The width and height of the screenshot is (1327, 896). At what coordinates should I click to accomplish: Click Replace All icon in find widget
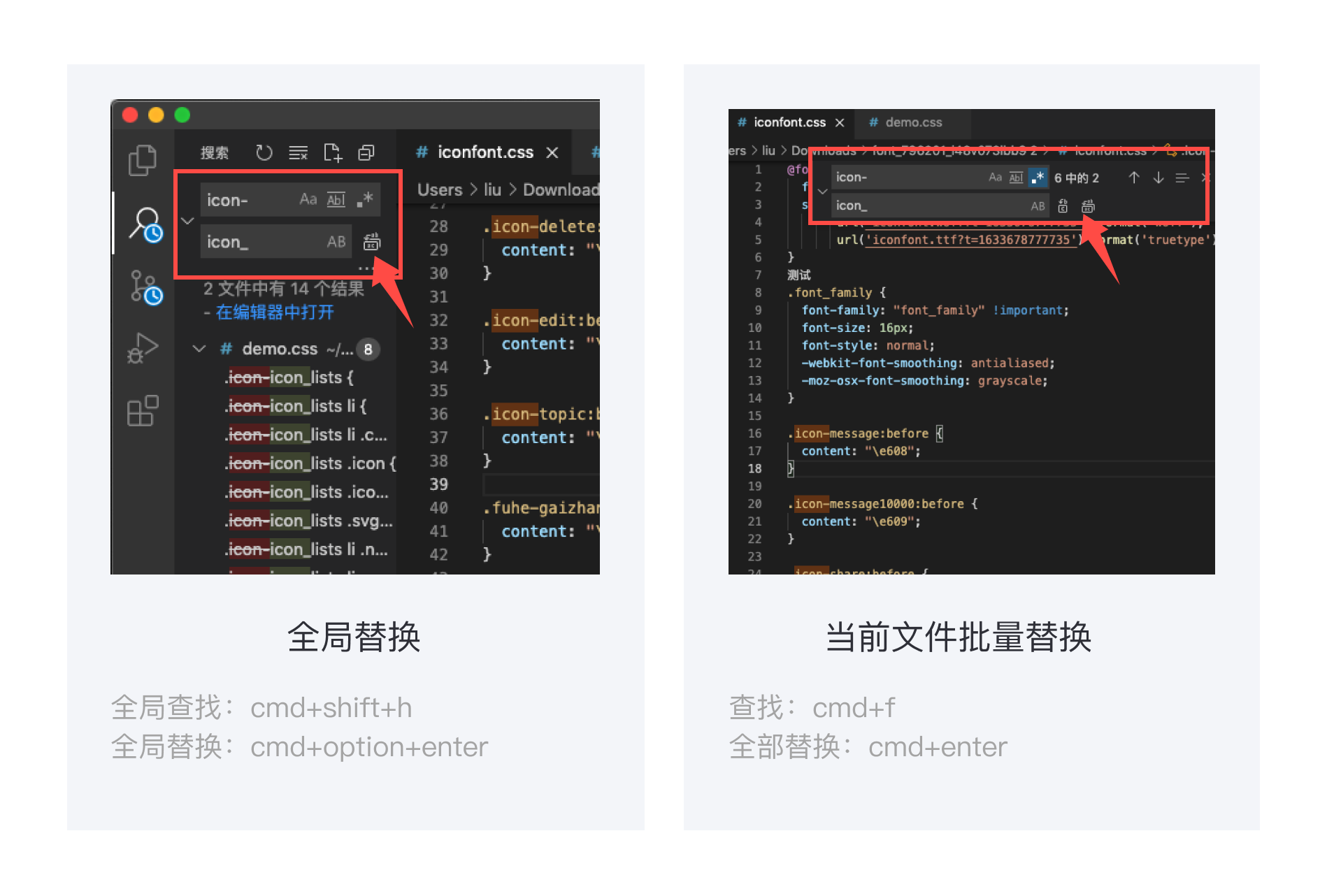1088,206
